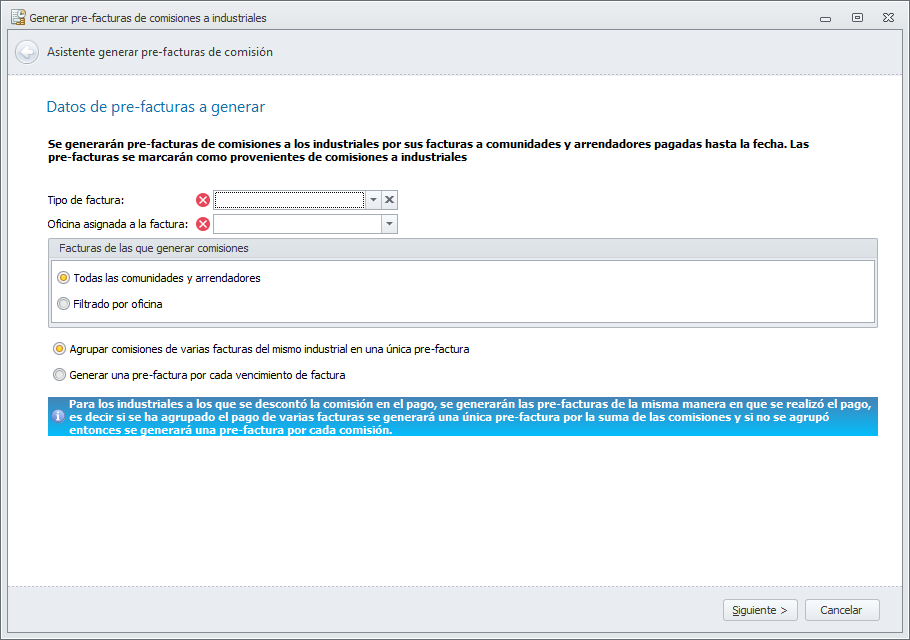Click the Oficina asignada a la factura label
This screenshot has width=910, height=640.
pyautogui.click(x=118, y=224)
